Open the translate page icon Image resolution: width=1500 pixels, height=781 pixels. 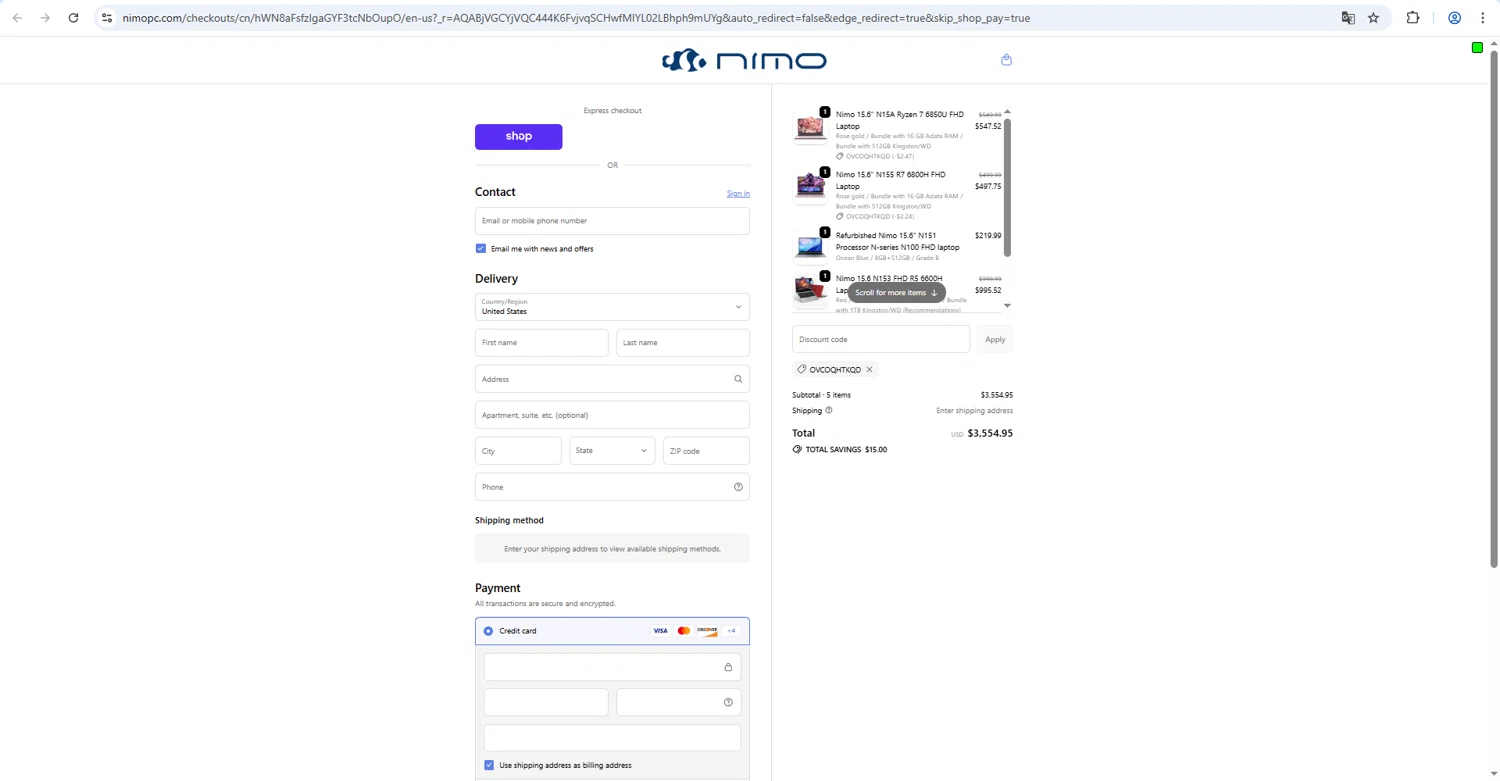click(x=1348, y=18)
